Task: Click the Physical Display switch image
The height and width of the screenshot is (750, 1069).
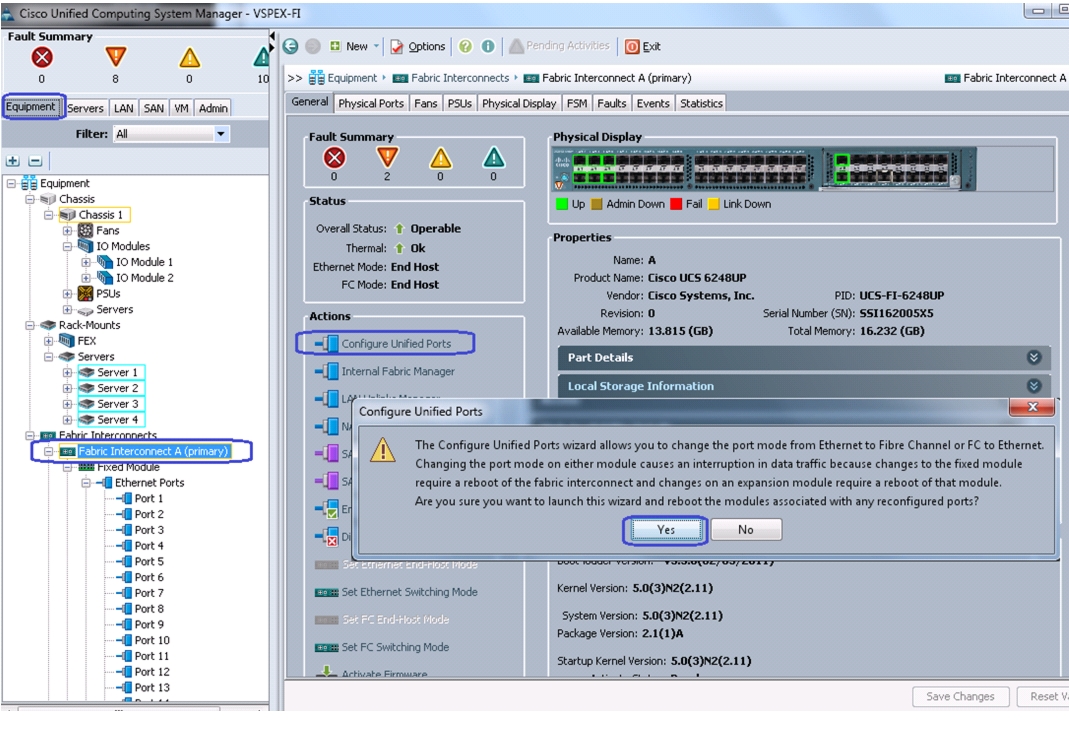Action: [x=764, y=169]
